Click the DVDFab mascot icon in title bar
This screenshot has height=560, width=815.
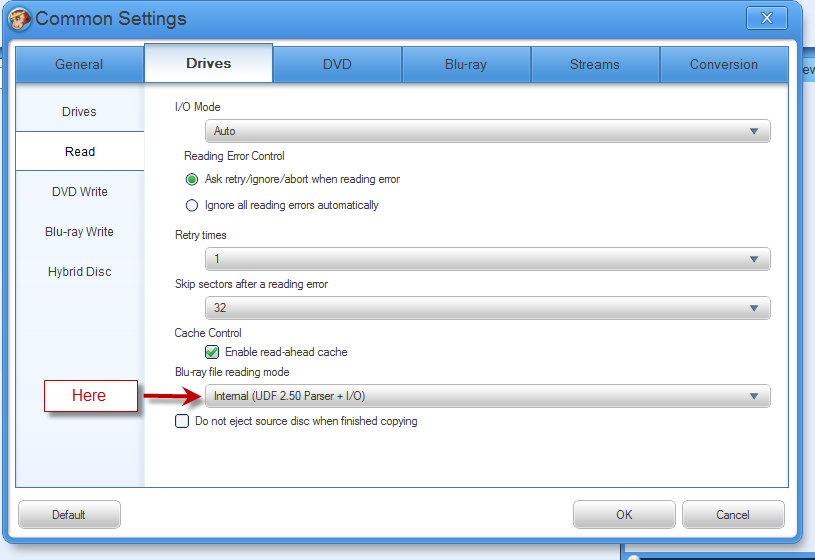(20, 19)
